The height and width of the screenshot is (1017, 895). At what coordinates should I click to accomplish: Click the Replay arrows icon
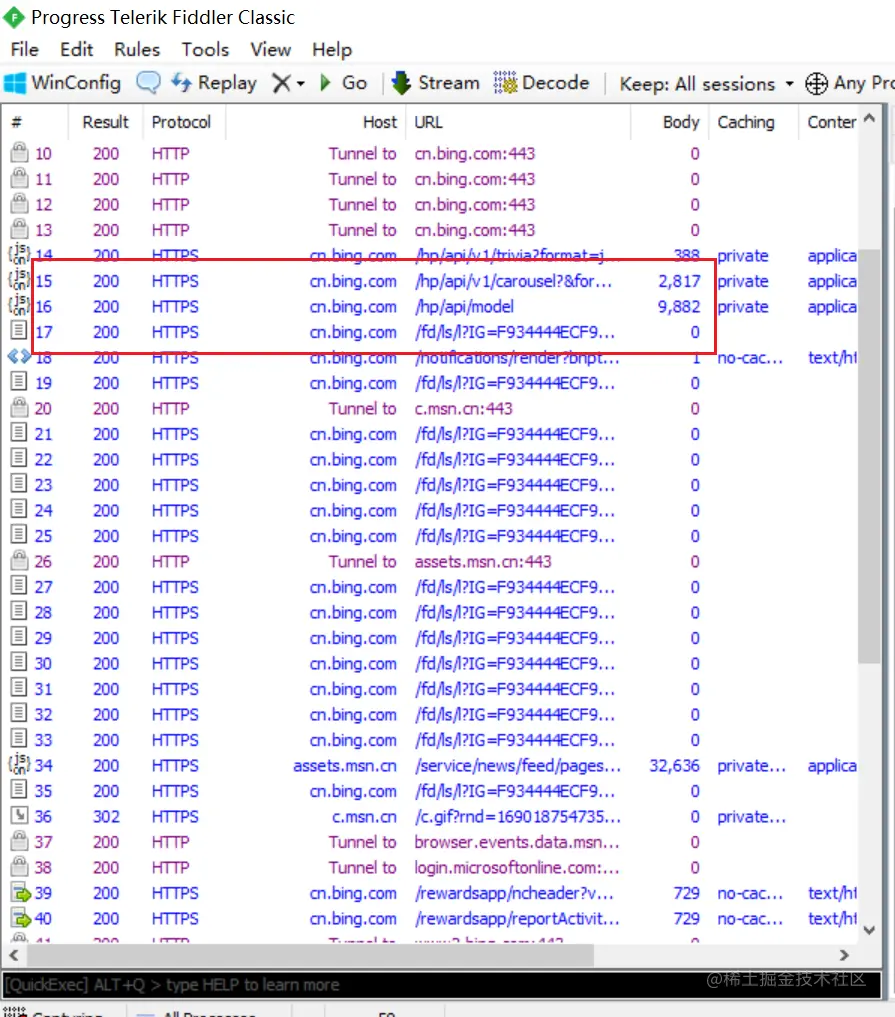[181, 82]
